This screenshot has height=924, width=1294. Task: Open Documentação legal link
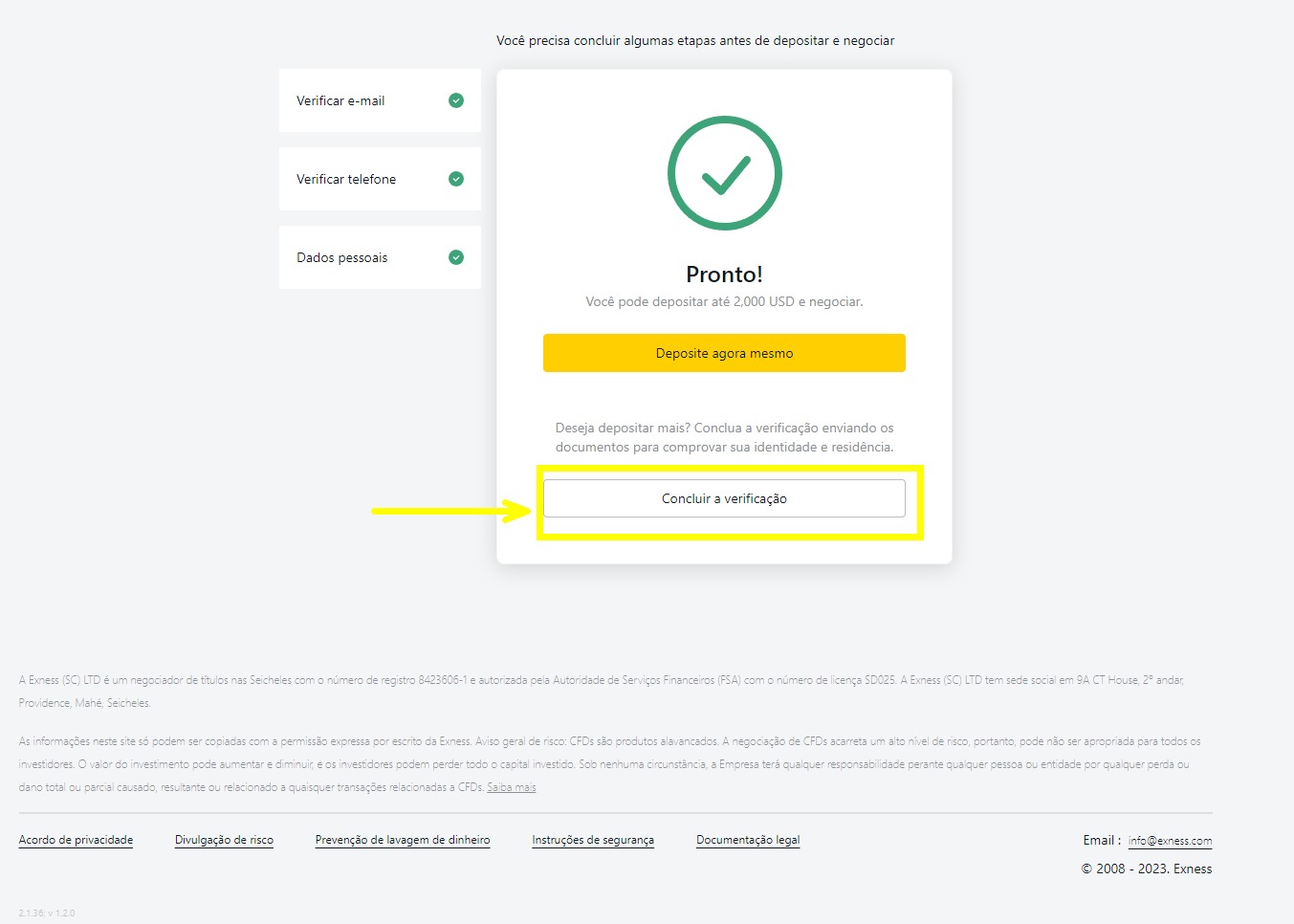coord(748,840)
